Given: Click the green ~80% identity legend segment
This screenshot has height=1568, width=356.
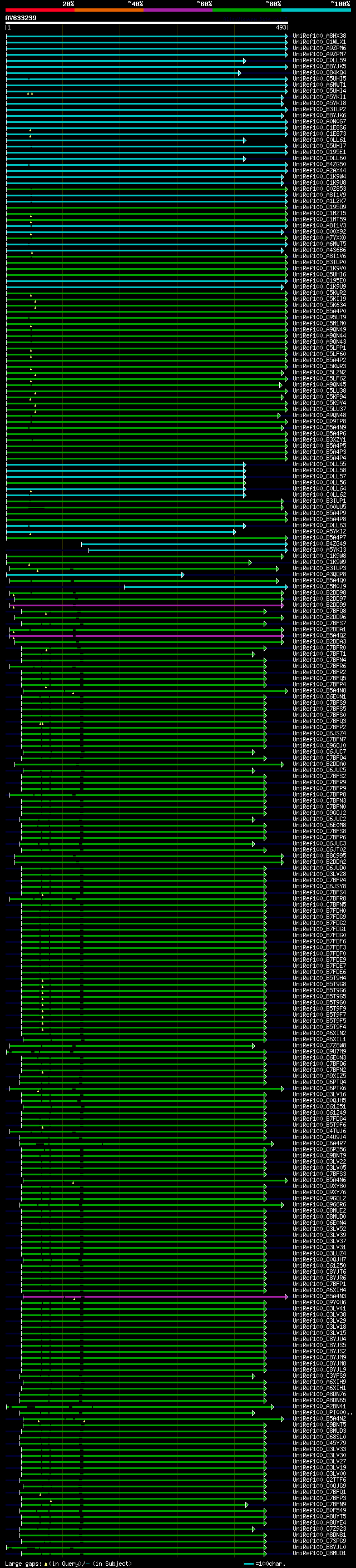Looking at the screenshot, I should click(247, 10).
